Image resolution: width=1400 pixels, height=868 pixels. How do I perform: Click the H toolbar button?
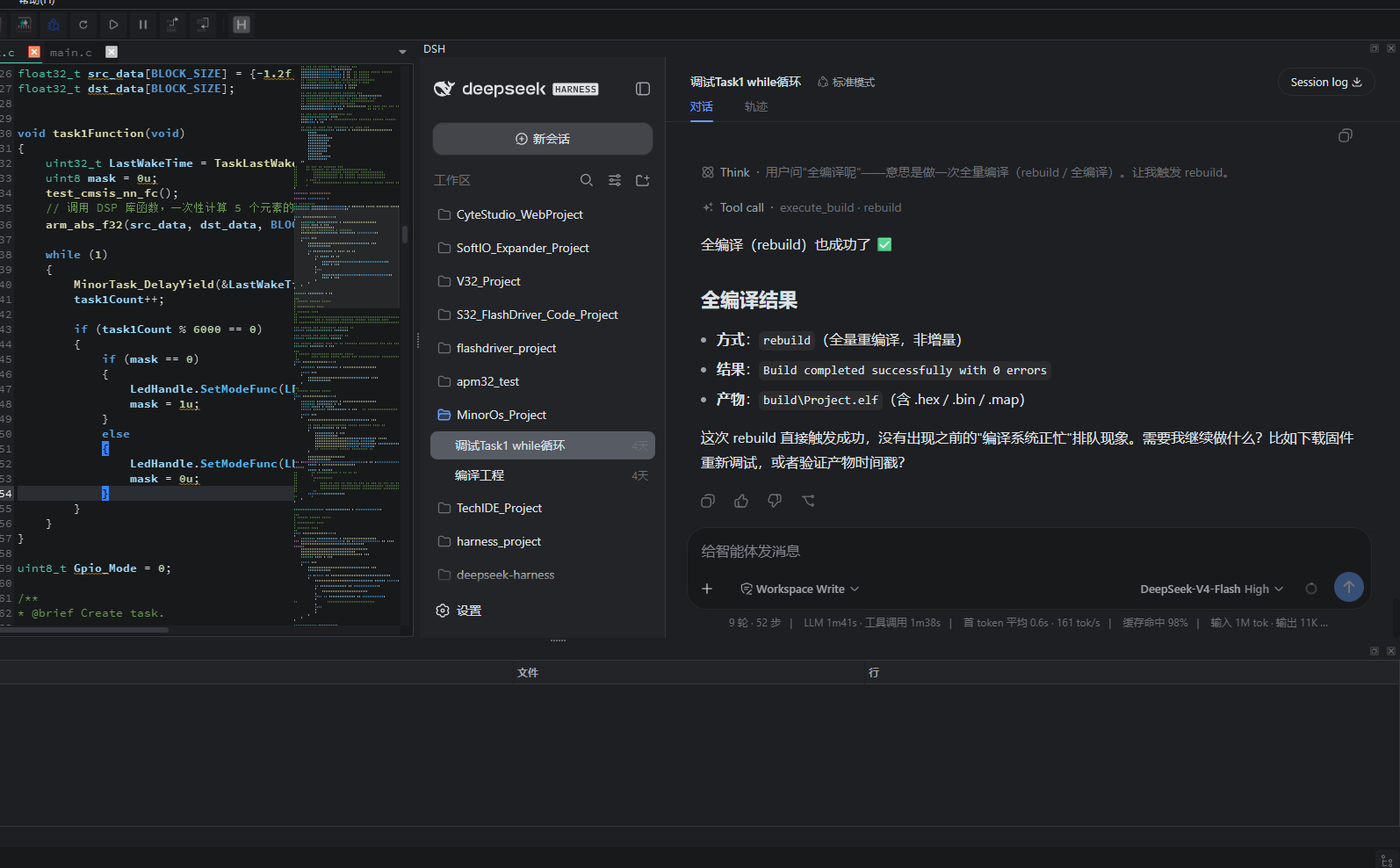tap(242, 25)
